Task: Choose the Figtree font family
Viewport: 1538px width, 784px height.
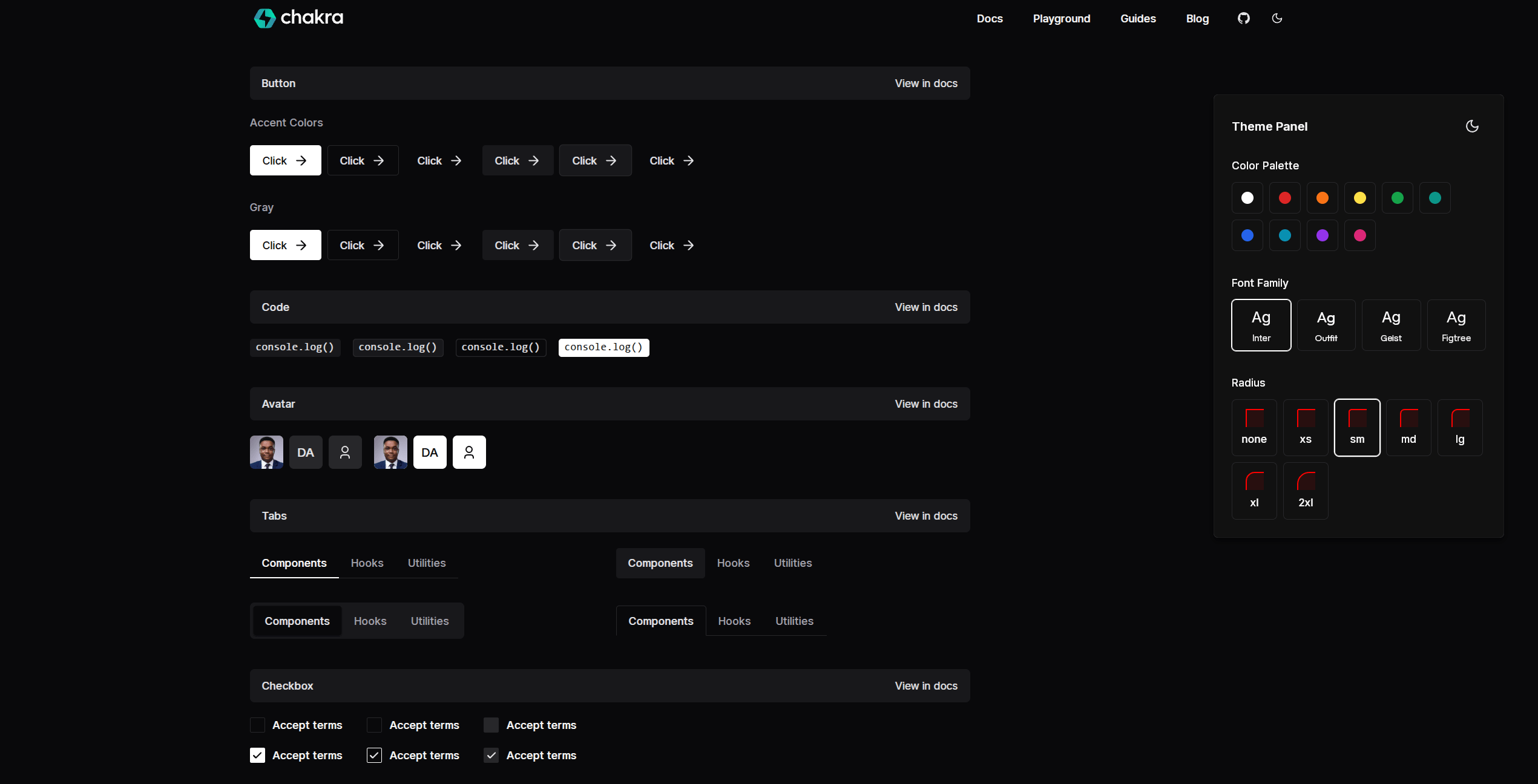Action: click(1456, 325)
